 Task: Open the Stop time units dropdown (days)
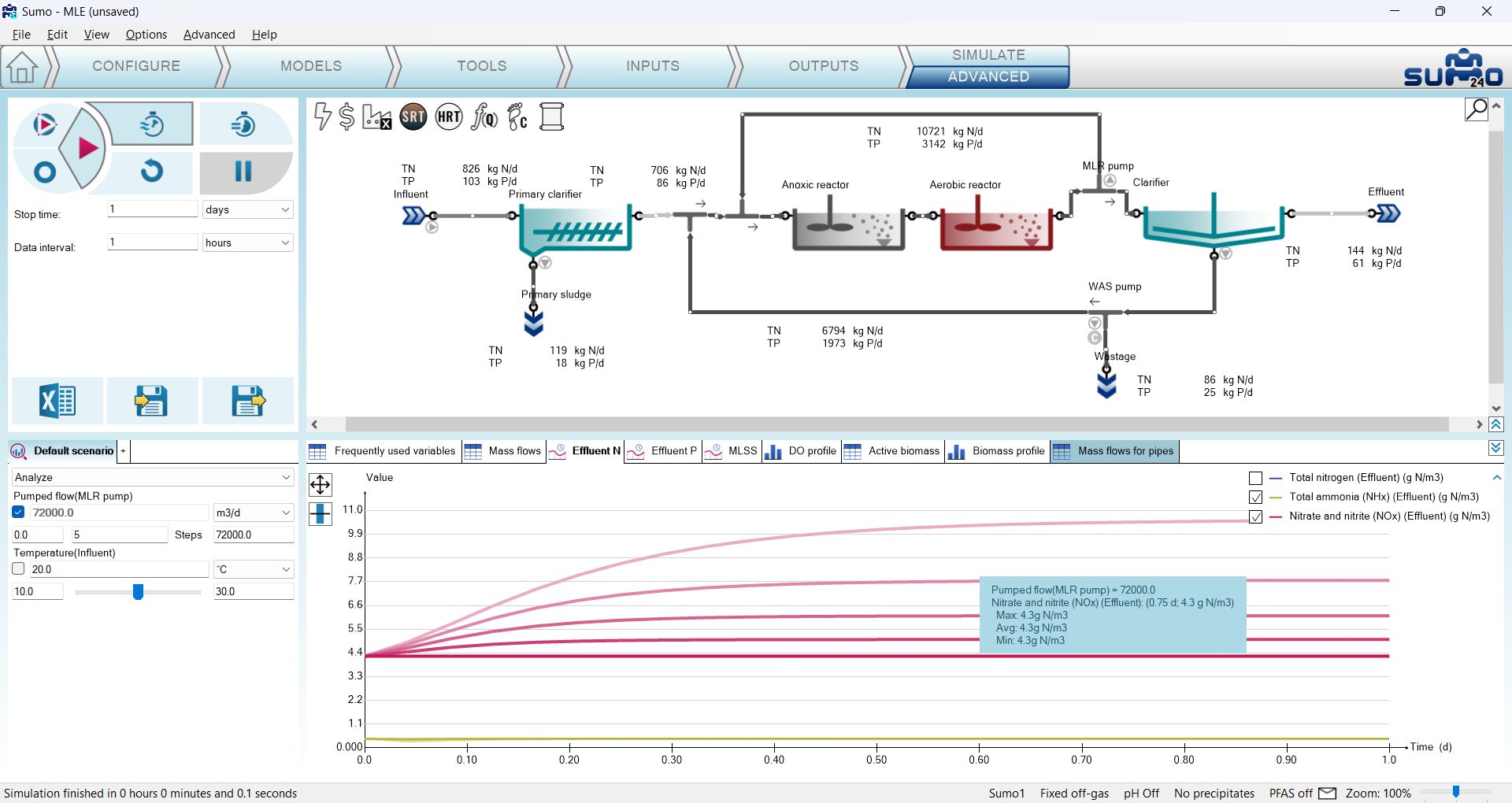[x=247, y=209]
